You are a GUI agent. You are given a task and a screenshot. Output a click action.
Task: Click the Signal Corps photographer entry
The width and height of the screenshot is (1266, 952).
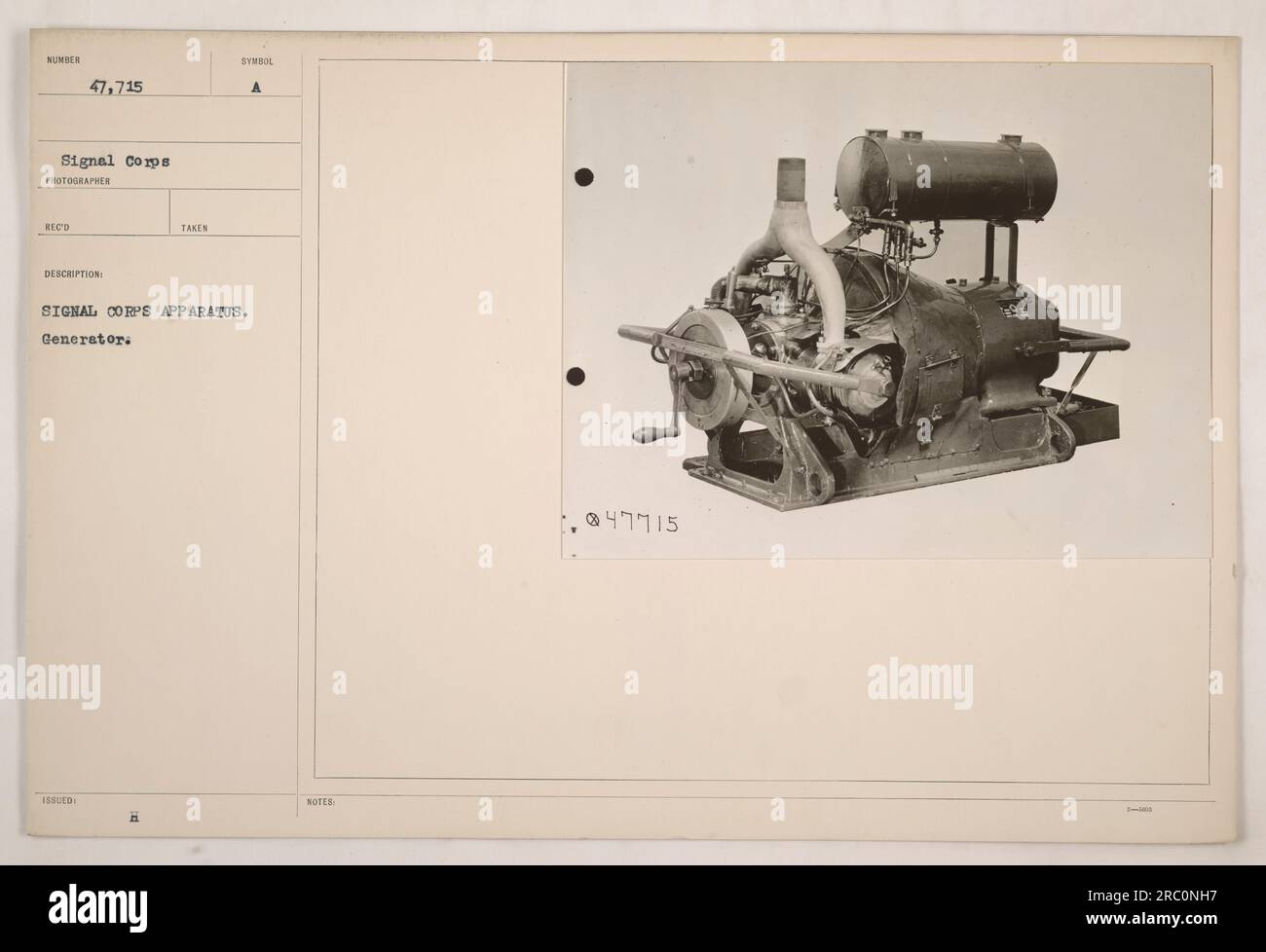click(x=115, y=162)
